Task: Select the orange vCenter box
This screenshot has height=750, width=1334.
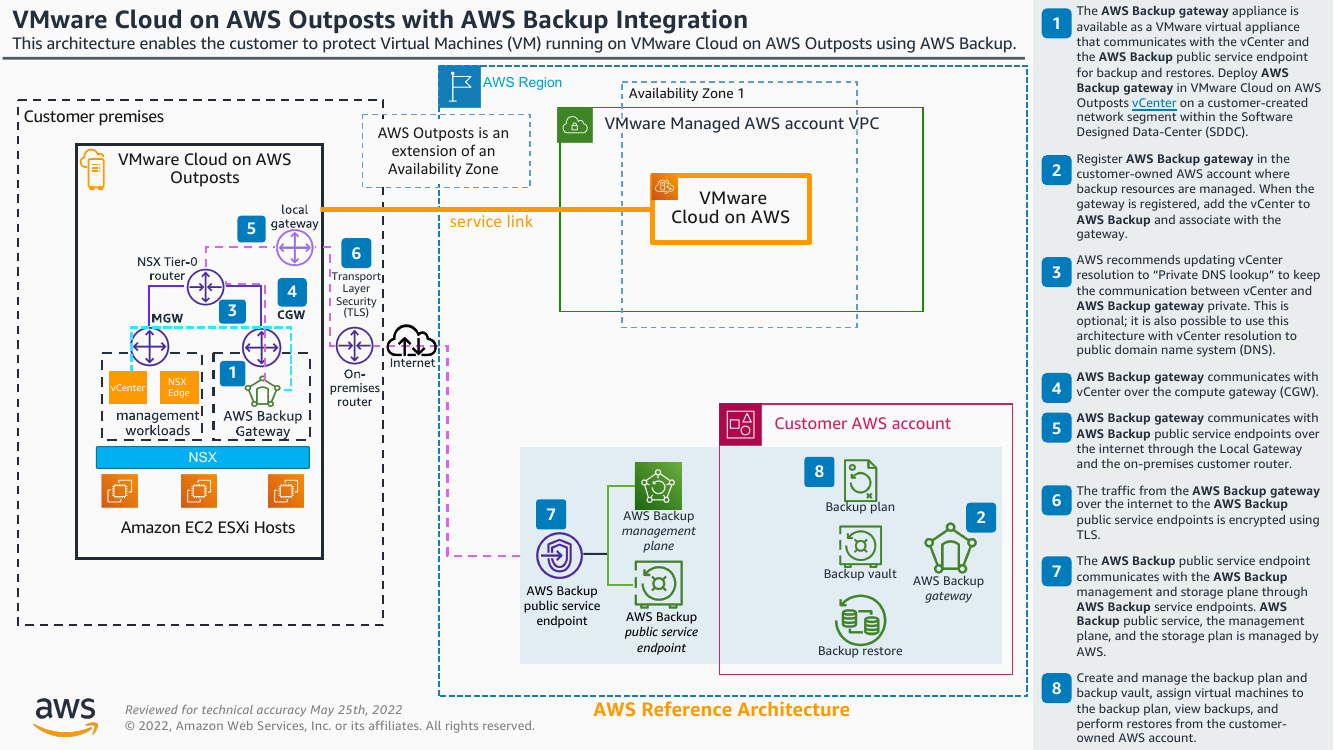Action: (128, 387)
